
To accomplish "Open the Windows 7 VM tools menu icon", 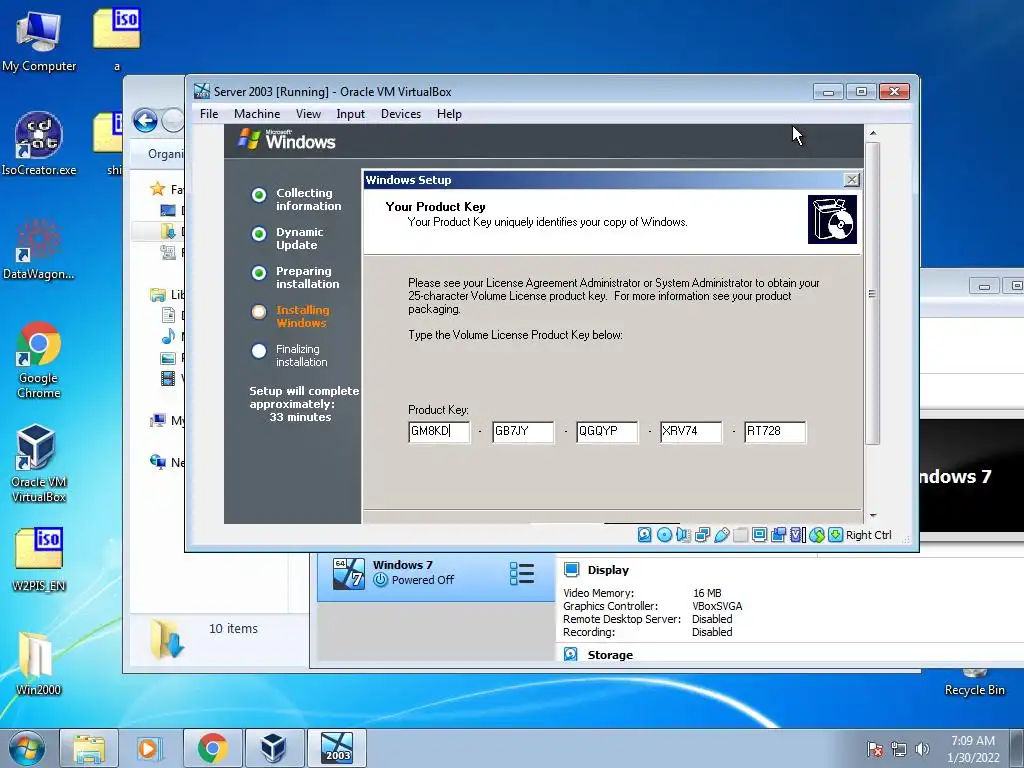I will (x=522, y=573).
